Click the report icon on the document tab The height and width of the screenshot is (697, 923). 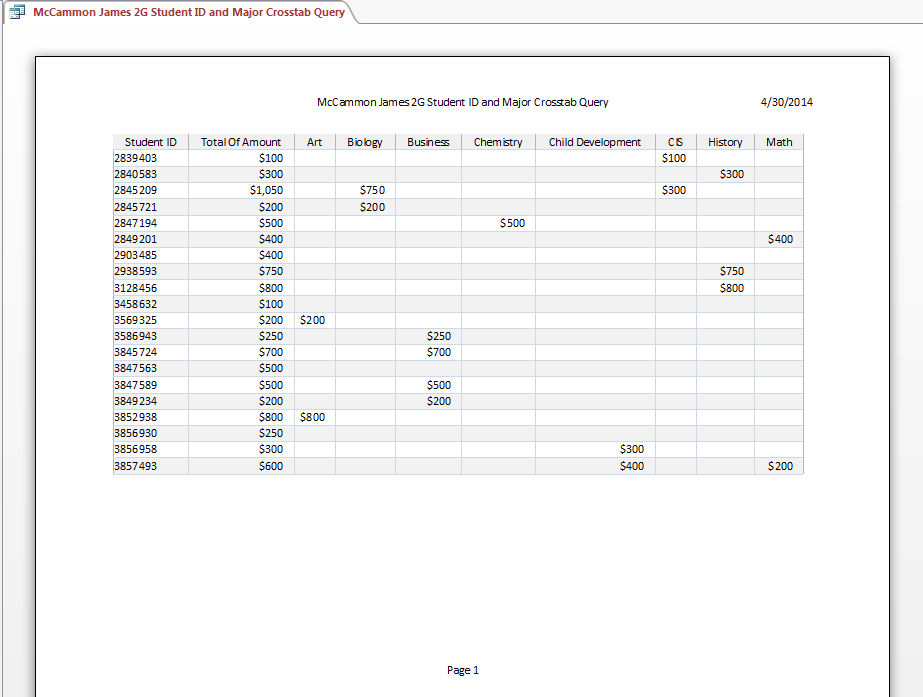[x=17, y=12]
